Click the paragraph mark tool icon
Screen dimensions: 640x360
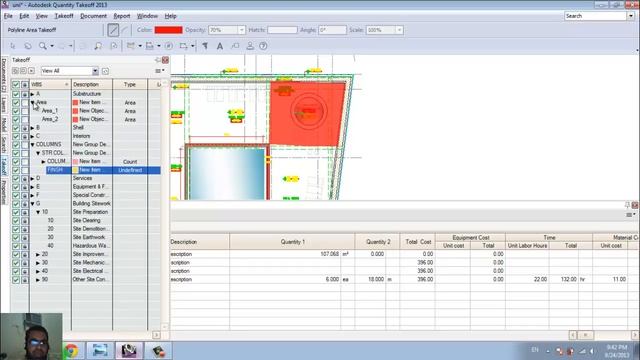205,46
